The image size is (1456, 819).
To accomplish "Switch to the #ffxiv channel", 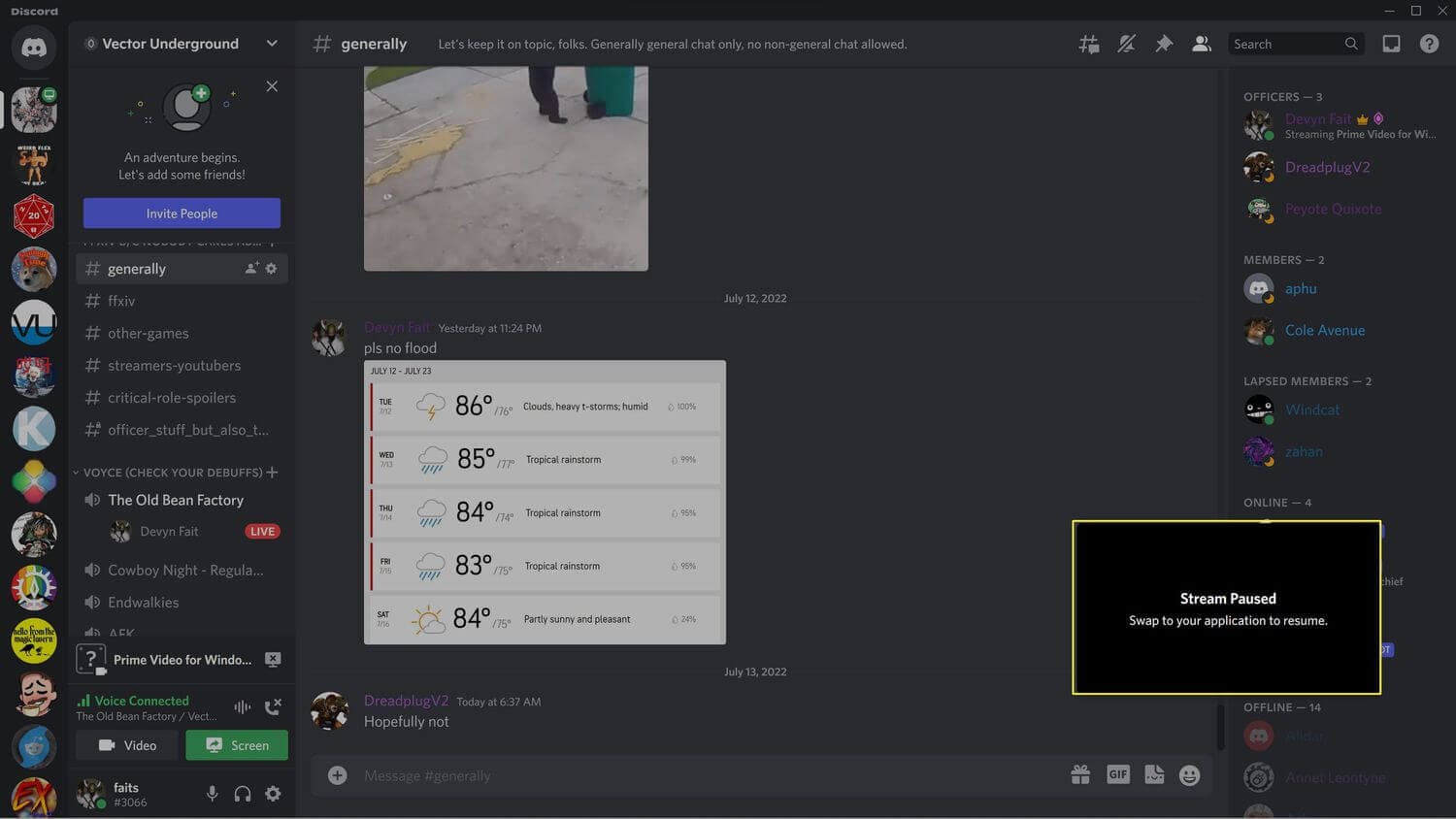I will (x=121, y=301).
